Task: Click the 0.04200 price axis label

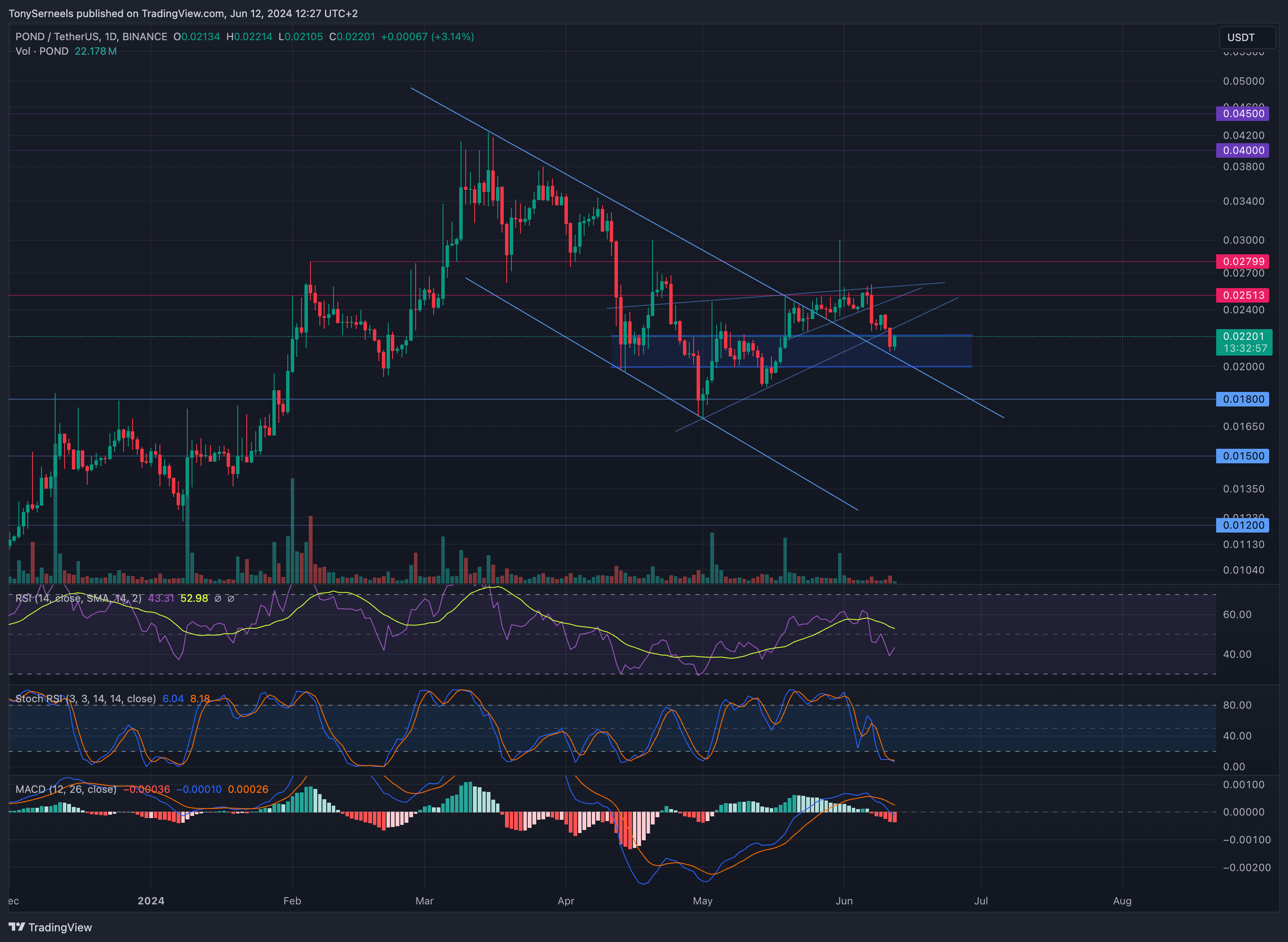Action: 1244,135
